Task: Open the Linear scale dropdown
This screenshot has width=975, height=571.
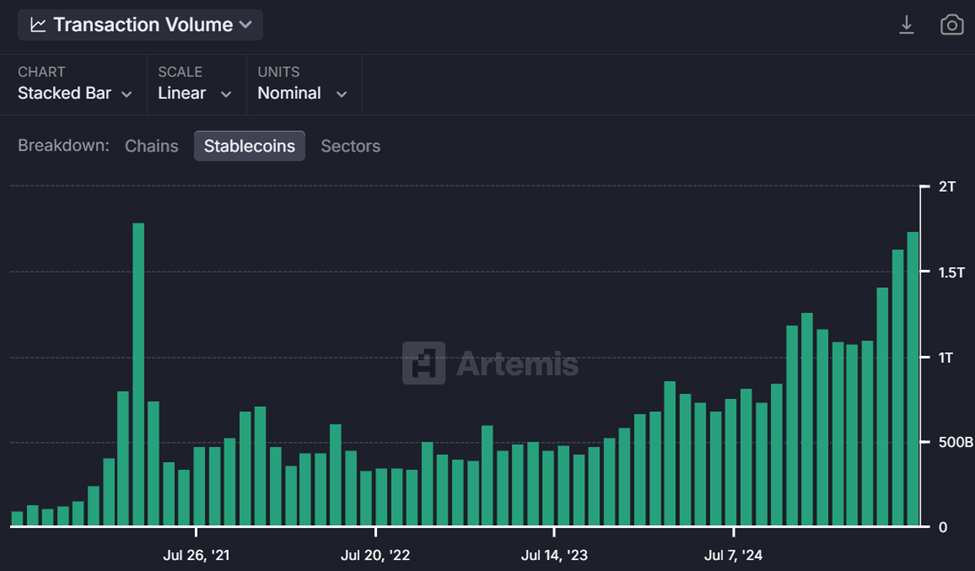Action: pyautogui.click(x=195, y=93)
